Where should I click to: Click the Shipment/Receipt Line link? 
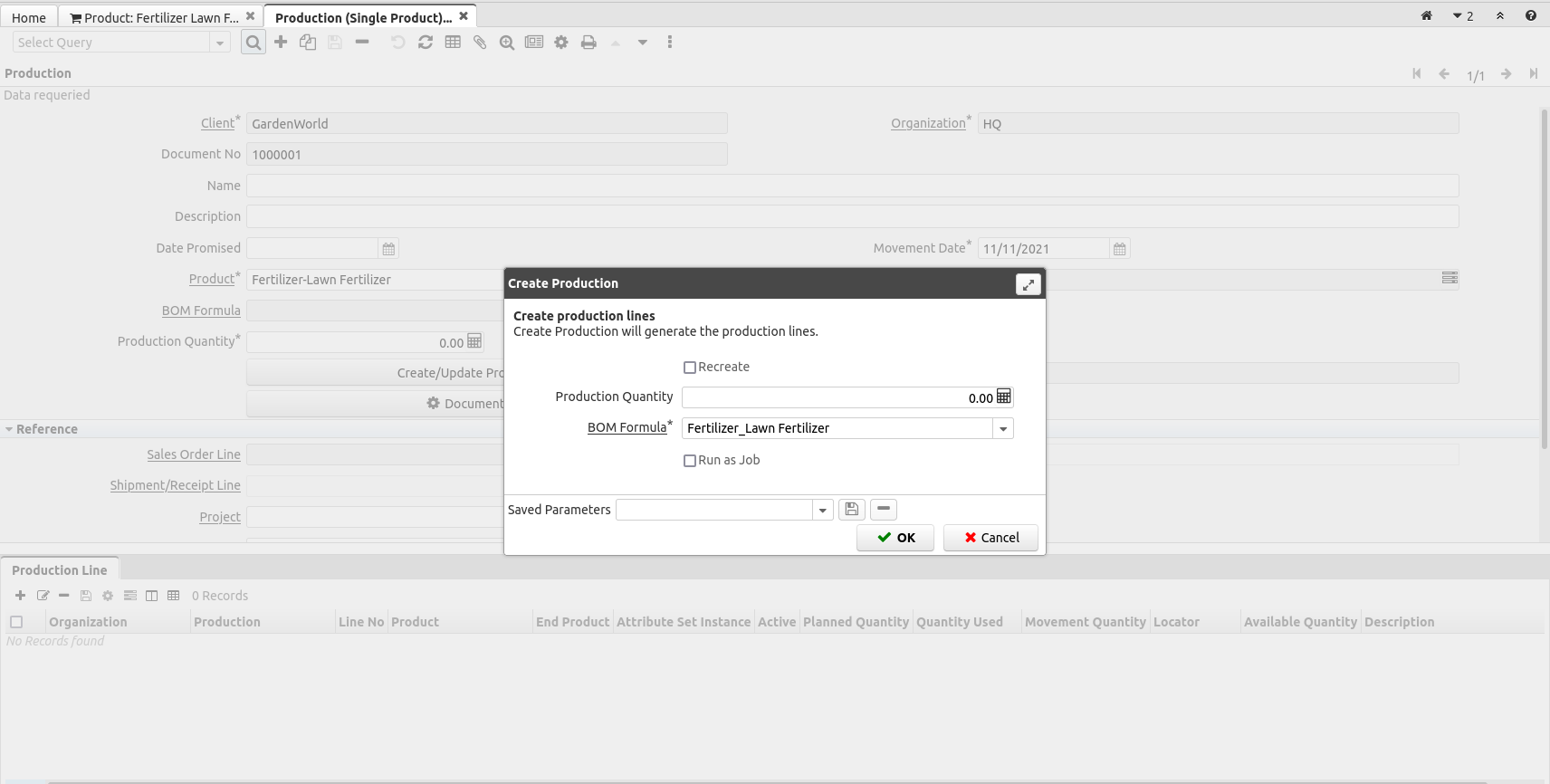(x=176, y=485)
